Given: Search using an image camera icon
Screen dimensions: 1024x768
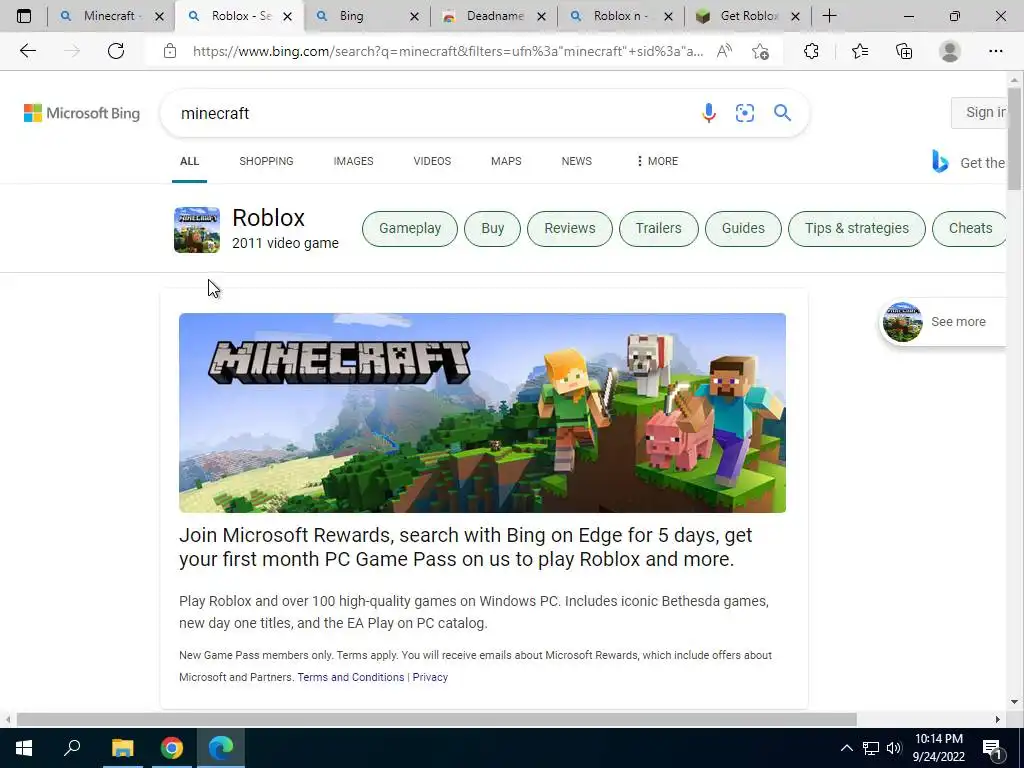Looking at the screenshot, I should tap(744, 113).
